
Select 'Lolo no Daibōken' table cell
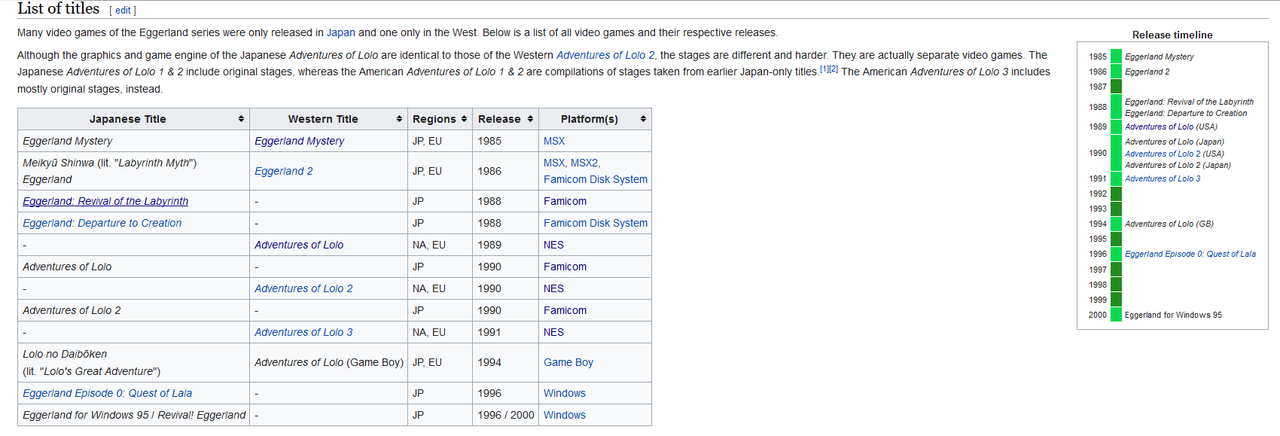(134, 362)
